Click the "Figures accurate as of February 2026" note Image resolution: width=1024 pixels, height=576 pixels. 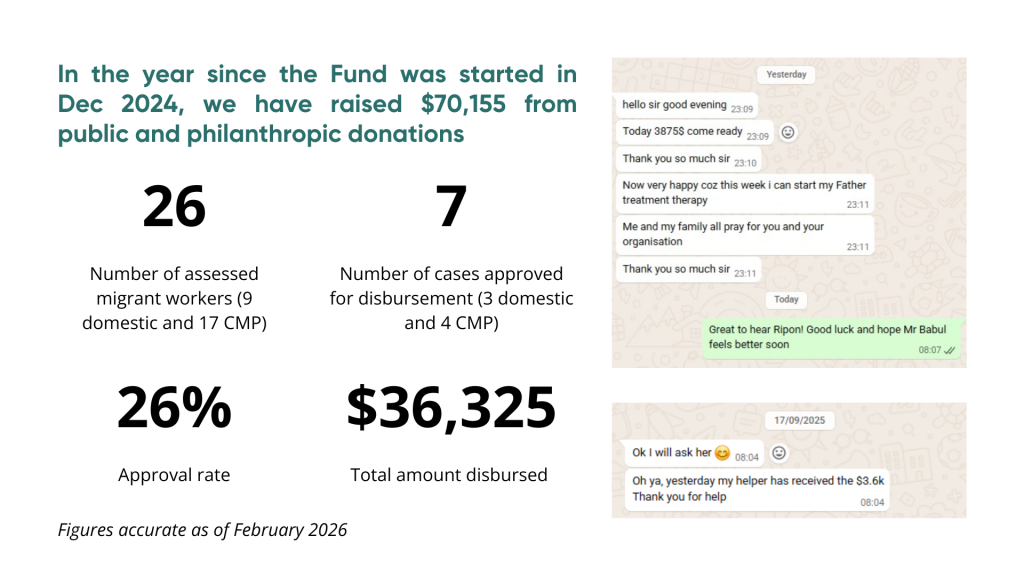tap(202, 530)
